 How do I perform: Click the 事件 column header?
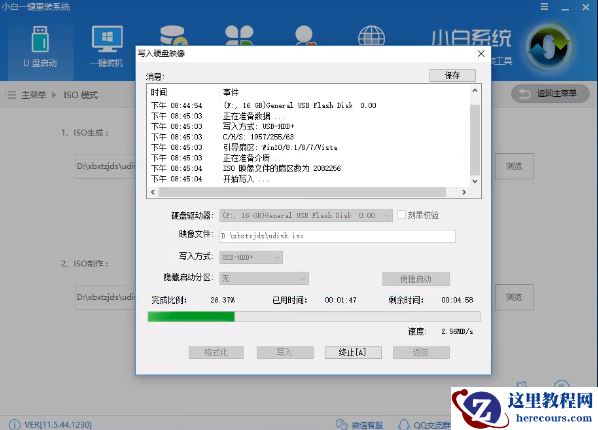[x=231, y=92]
